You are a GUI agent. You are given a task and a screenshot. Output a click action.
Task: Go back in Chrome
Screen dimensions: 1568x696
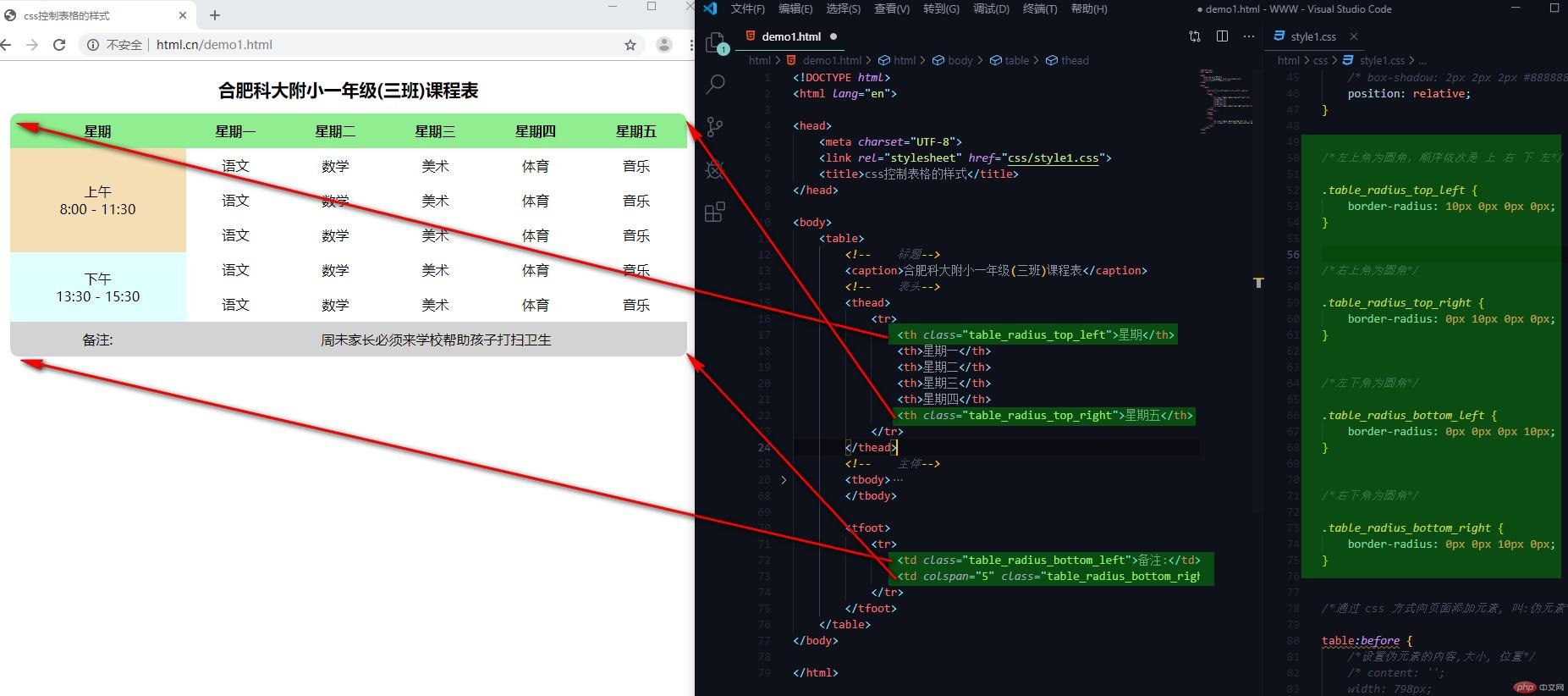(x=7, y=45)
